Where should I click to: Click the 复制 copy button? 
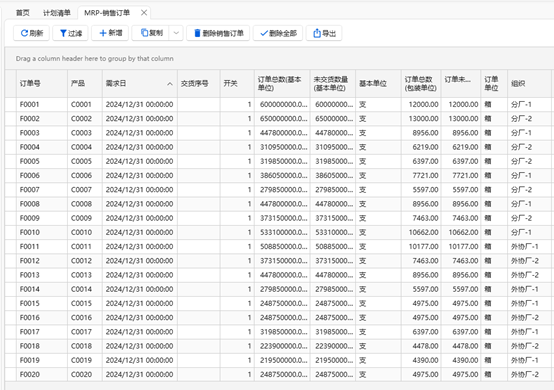(x=151, y=33)
